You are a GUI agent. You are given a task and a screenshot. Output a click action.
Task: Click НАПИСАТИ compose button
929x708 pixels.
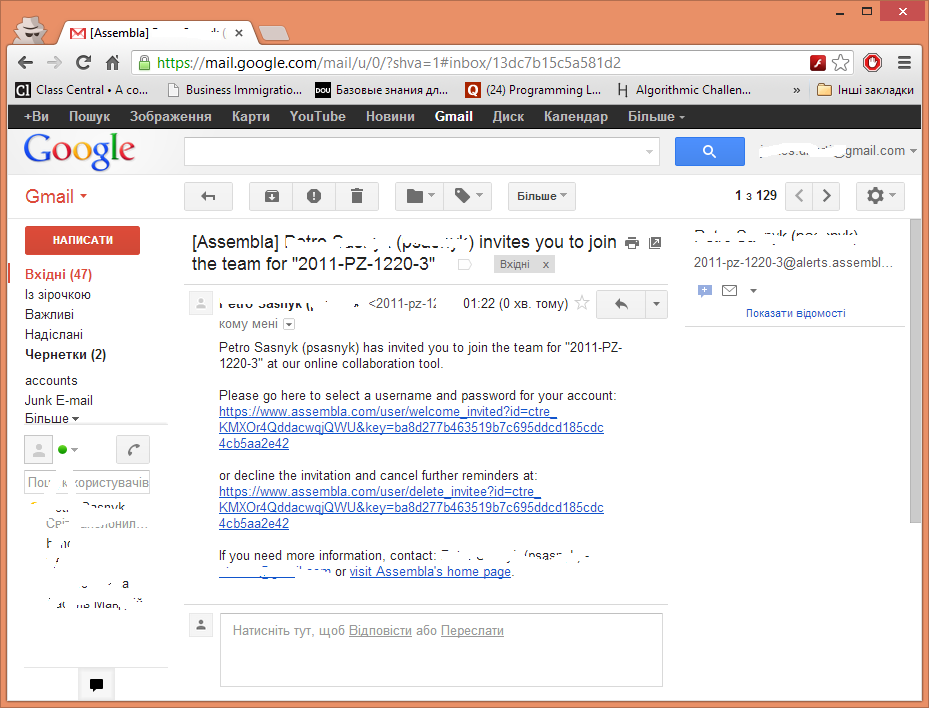click(x=82, y=240)
